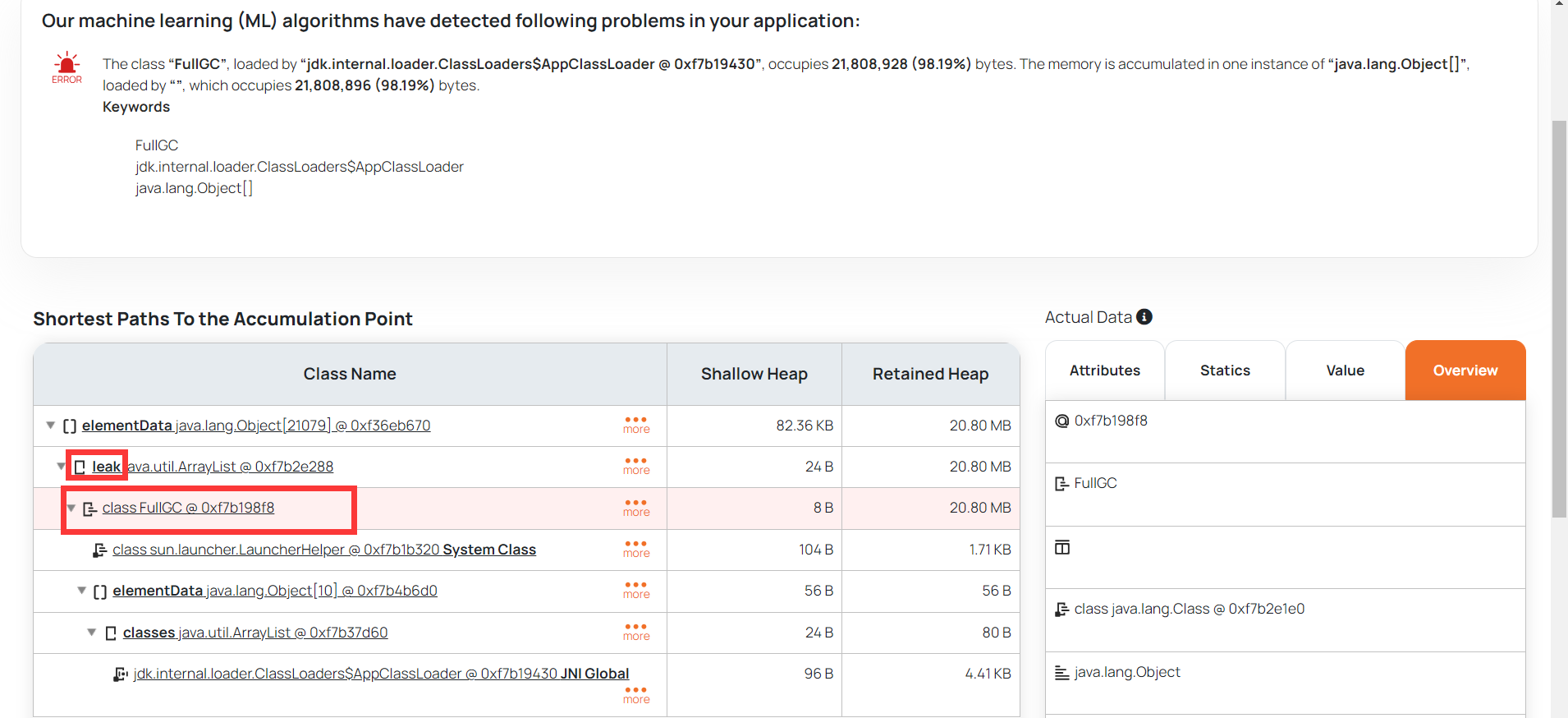Click the icon beside AppClassLoader JNI Global
Image resolution: width=1568 pixels, height=718 pixels.
121,674
